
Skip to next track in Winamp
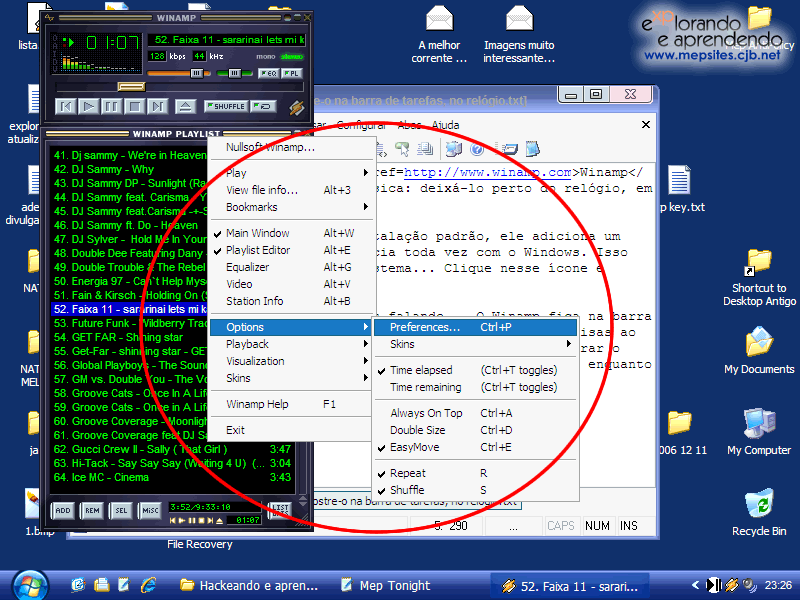pos(158,107)
